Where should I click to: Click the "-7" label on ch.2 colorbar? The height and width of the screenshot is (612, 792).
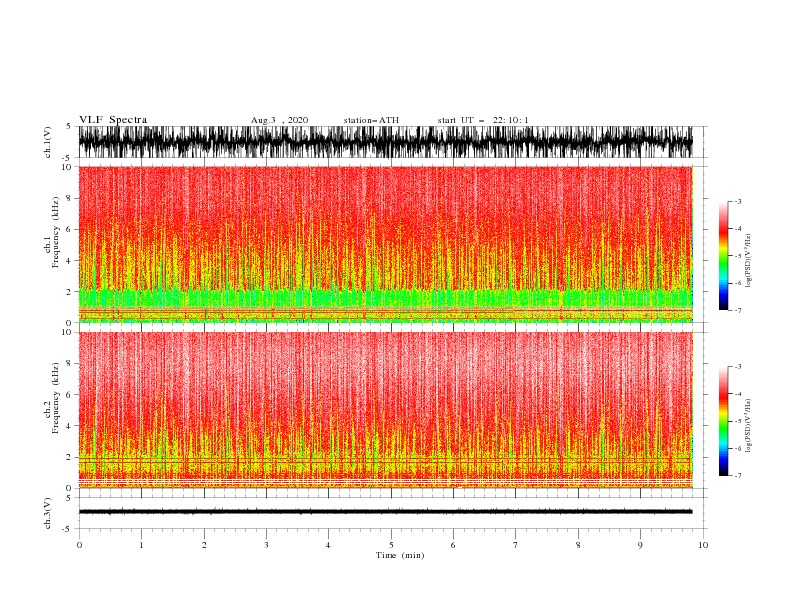coord(737,475)
